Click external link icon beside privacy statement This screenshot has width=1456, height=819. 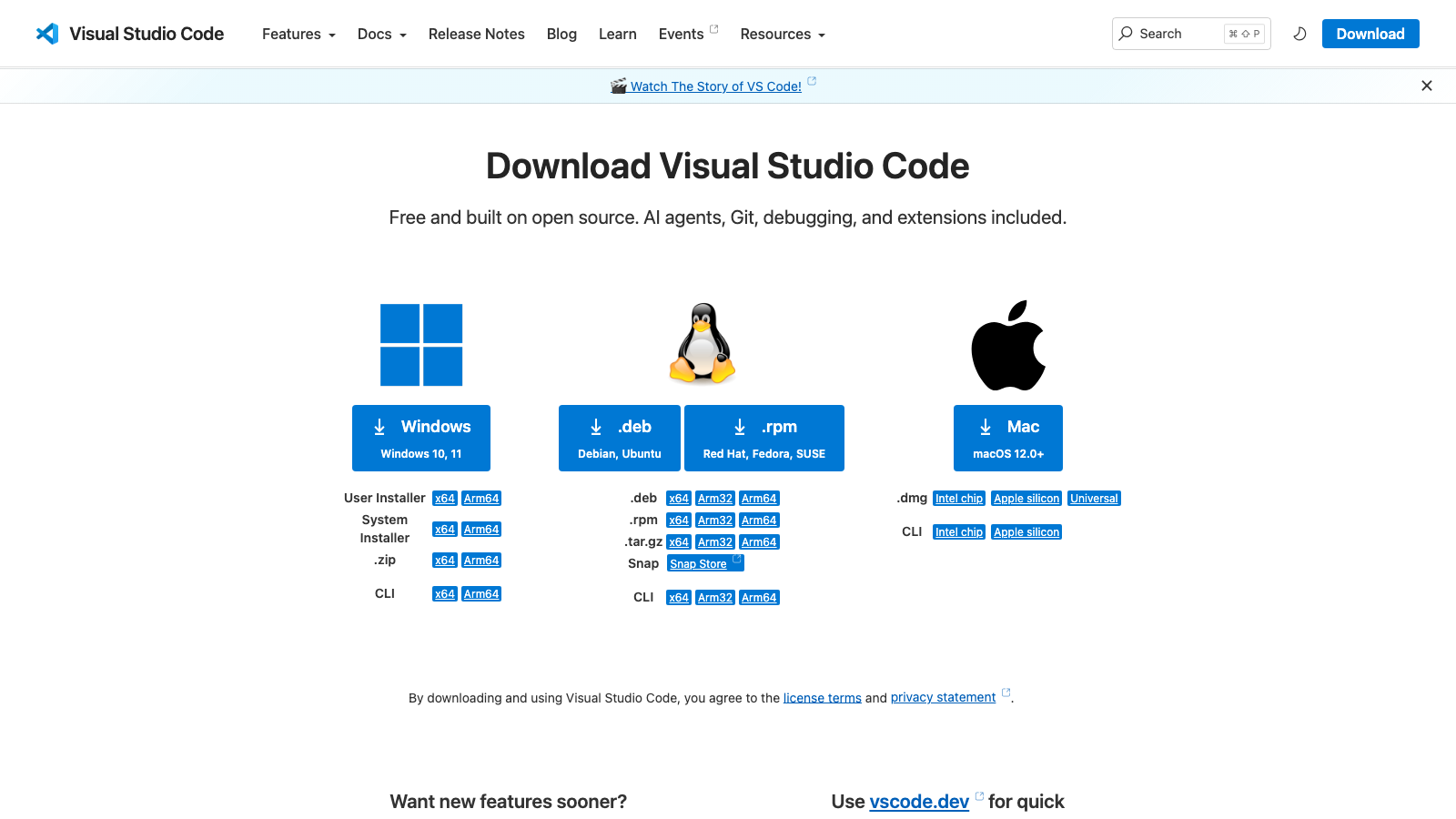(1006, 693)
